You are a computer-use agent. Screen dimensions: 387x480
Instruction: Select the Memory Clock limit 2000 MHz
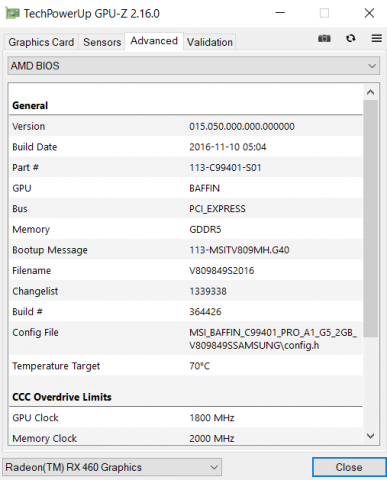pyautogui.click(x=212, y=438)
